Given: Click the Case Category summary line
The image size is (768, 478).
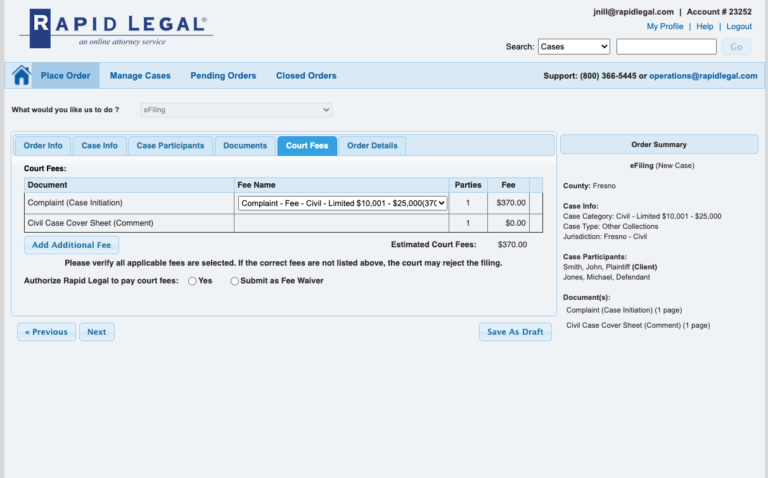Looking at the screenshot, I should [x=642, y=216].
